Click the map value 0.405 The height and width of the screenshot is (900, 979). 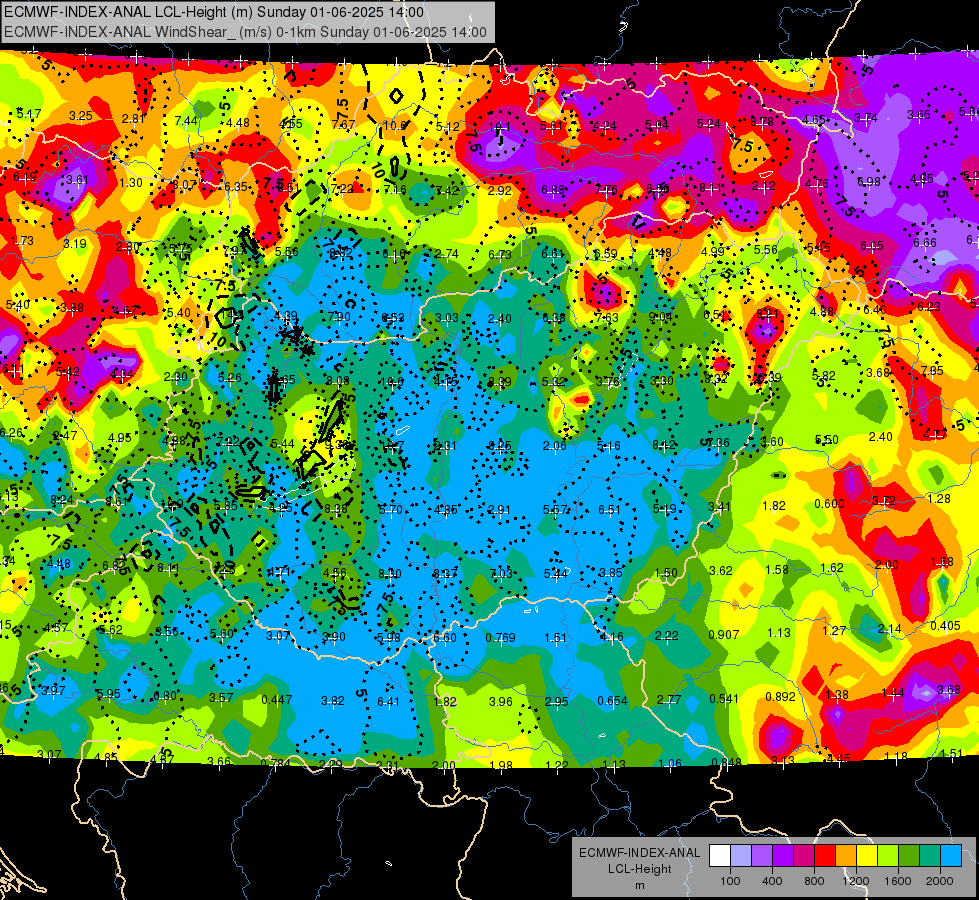945,626
